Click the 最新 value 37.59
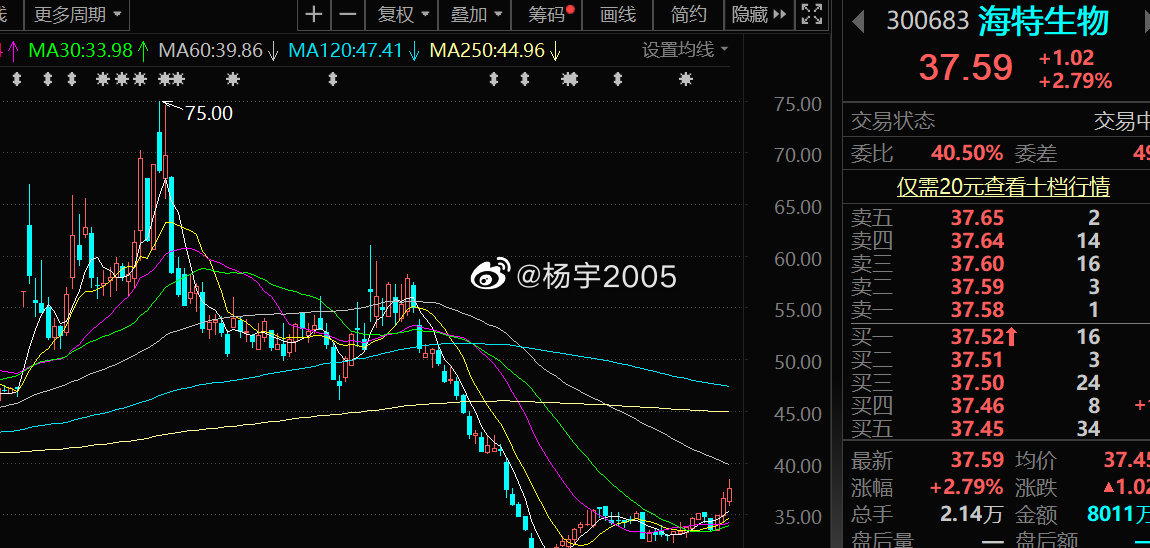 (x=977, y=460)
